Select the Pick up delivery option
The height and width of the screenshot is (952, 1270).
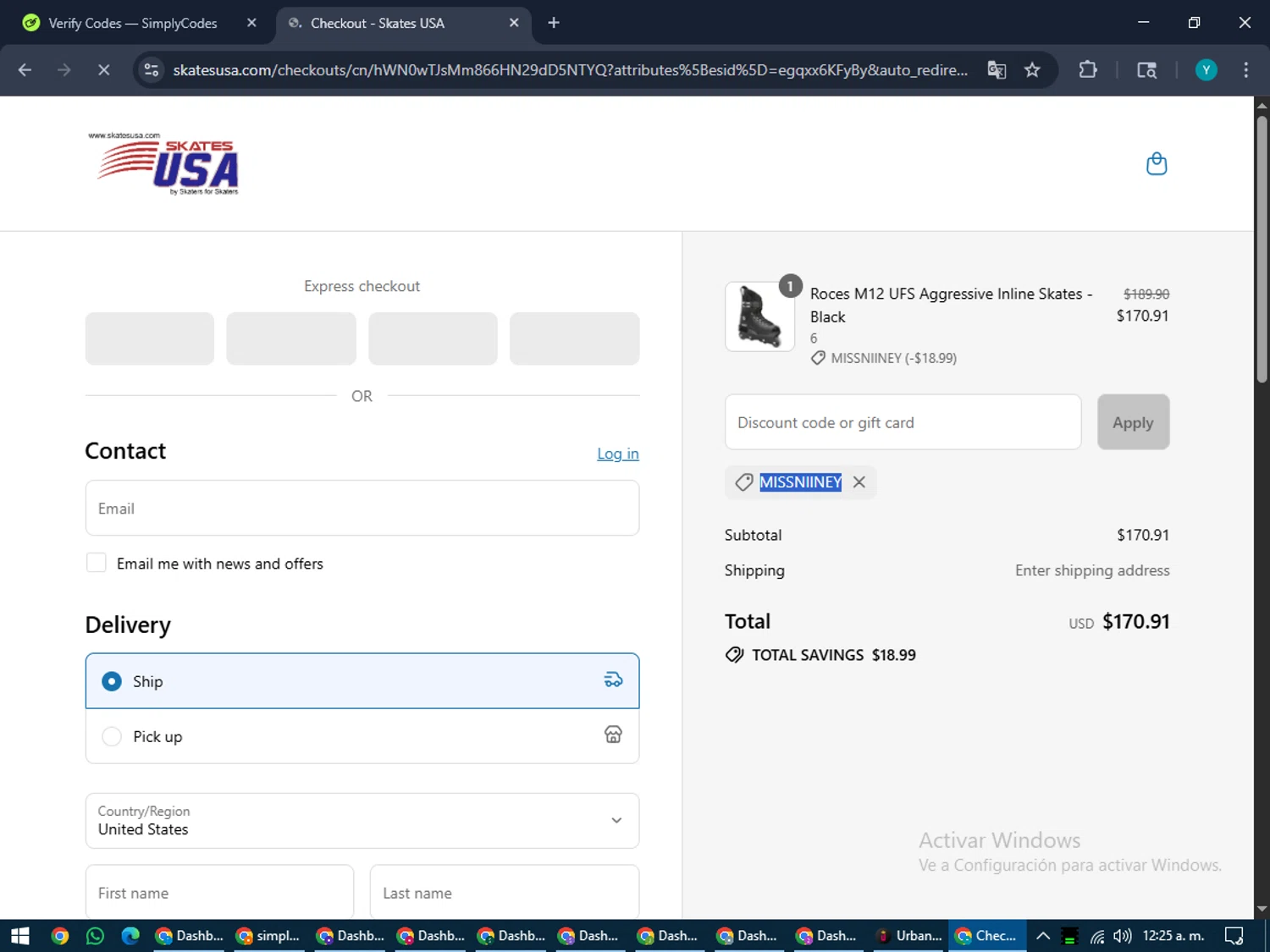coord(362,736)
